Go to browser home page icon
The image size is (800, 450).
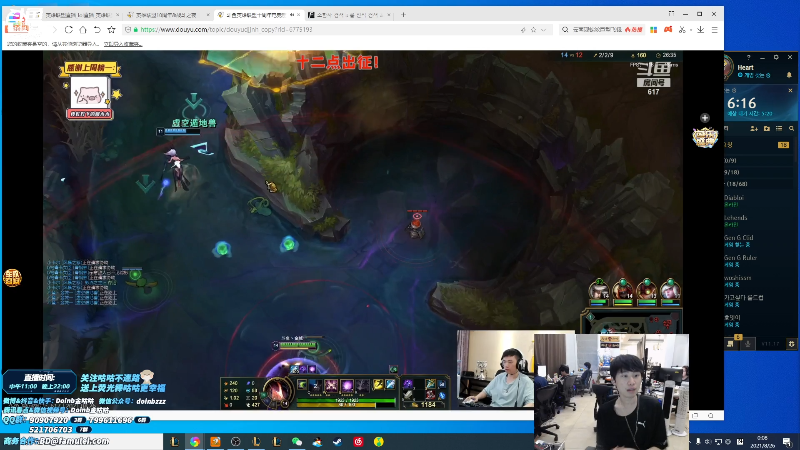pos(83,30)
